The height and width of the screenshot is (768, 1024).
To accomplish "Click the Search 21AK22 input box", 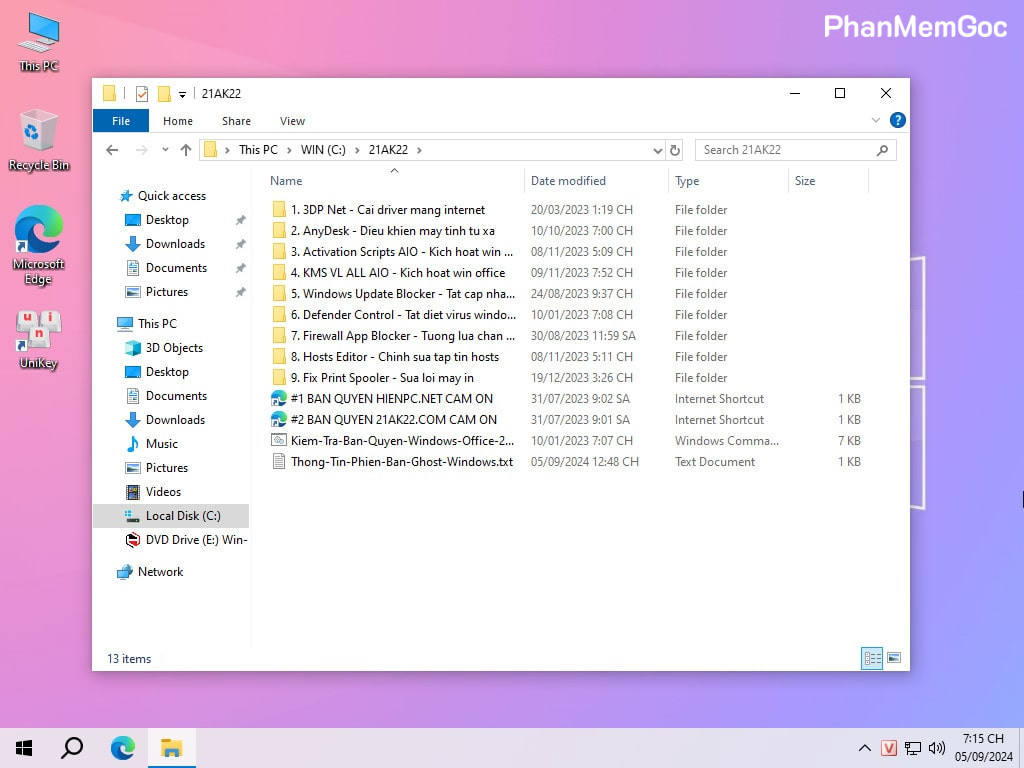I will pos(785,150).
